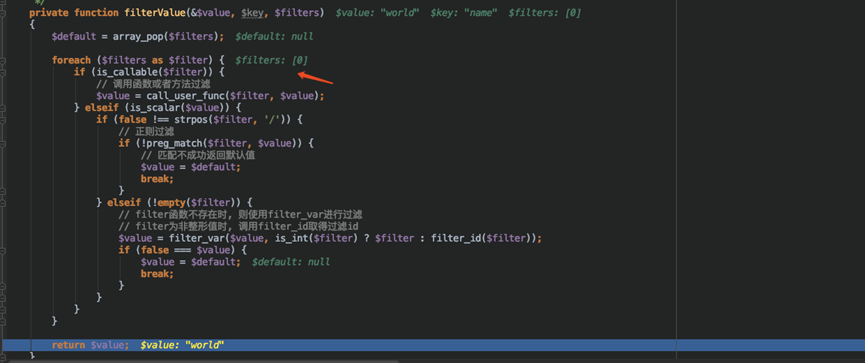The width and height of the screenshot is (865, 363).
Task: Click the inline hint $value: "world" on return line
Action: click(x=182, y=345)
